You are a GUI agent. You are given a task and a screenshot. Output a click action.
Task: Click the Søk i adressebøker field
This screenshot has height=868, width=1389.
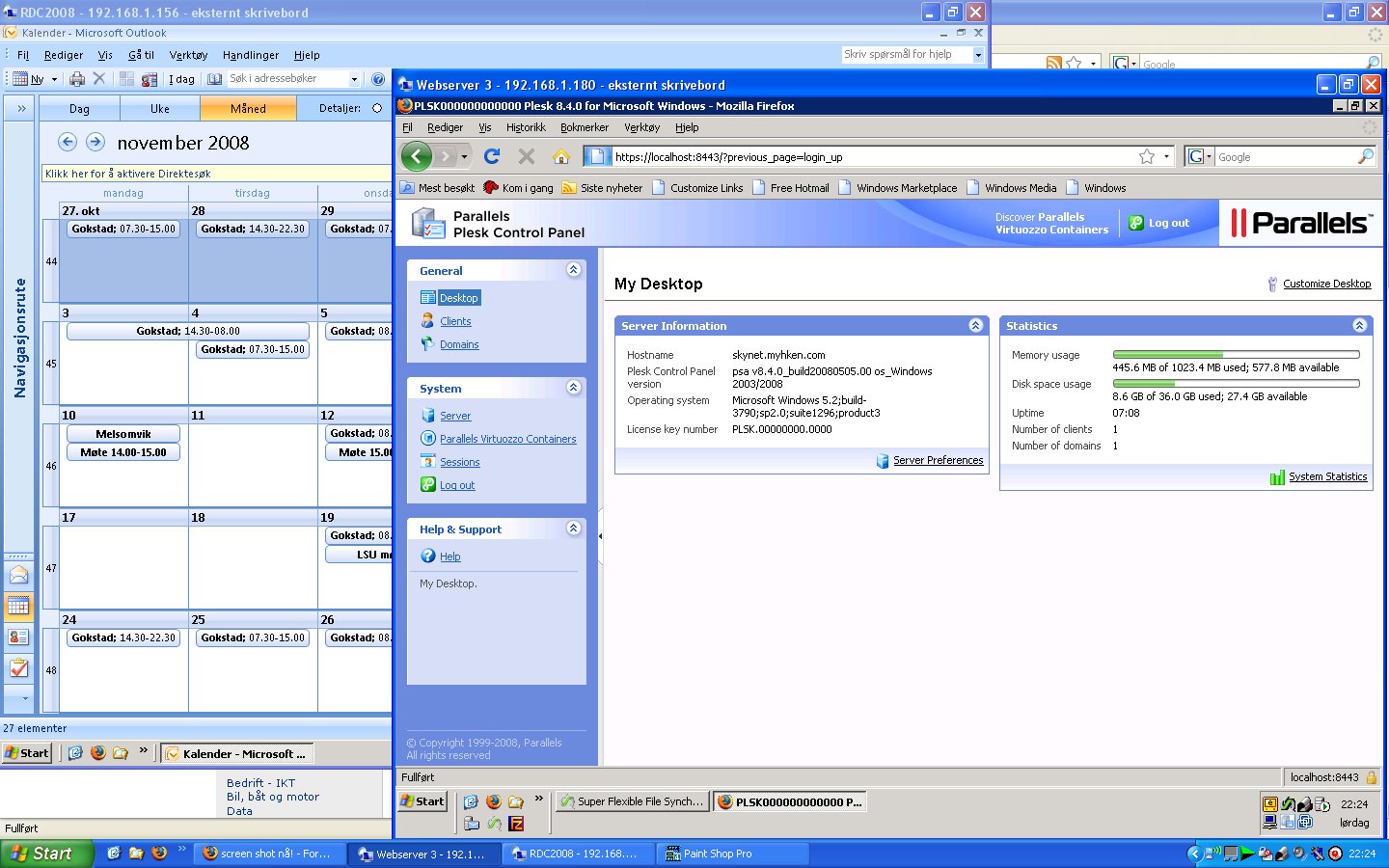click(287, 79)
